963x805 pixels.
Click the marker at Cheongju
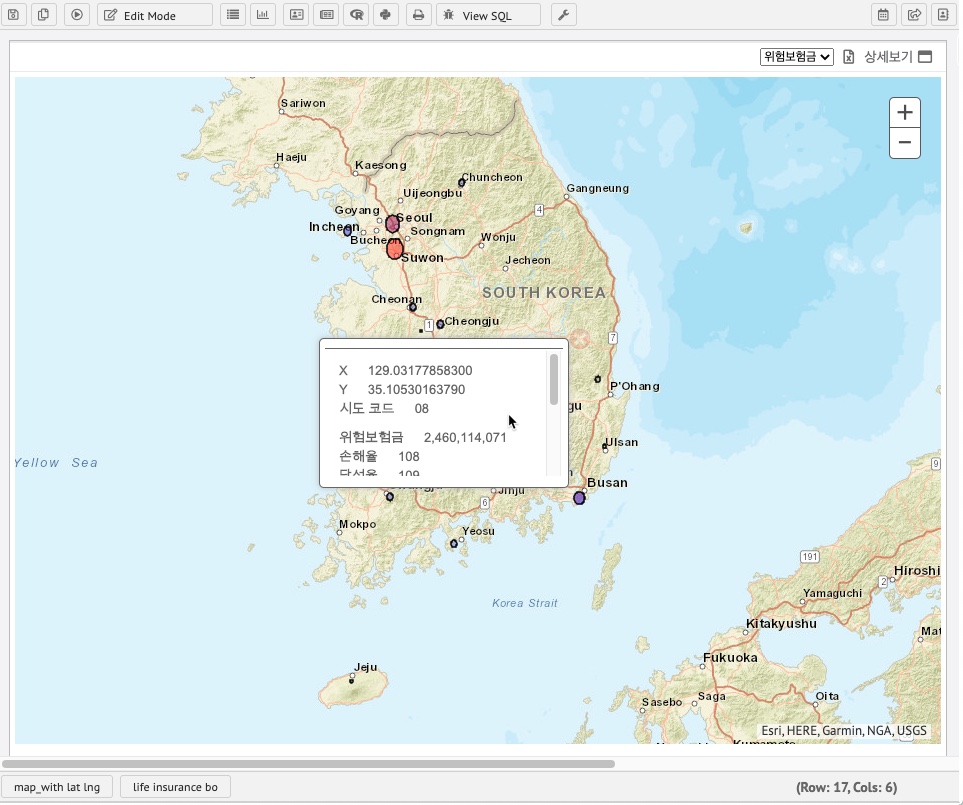(x=440, y=324)
